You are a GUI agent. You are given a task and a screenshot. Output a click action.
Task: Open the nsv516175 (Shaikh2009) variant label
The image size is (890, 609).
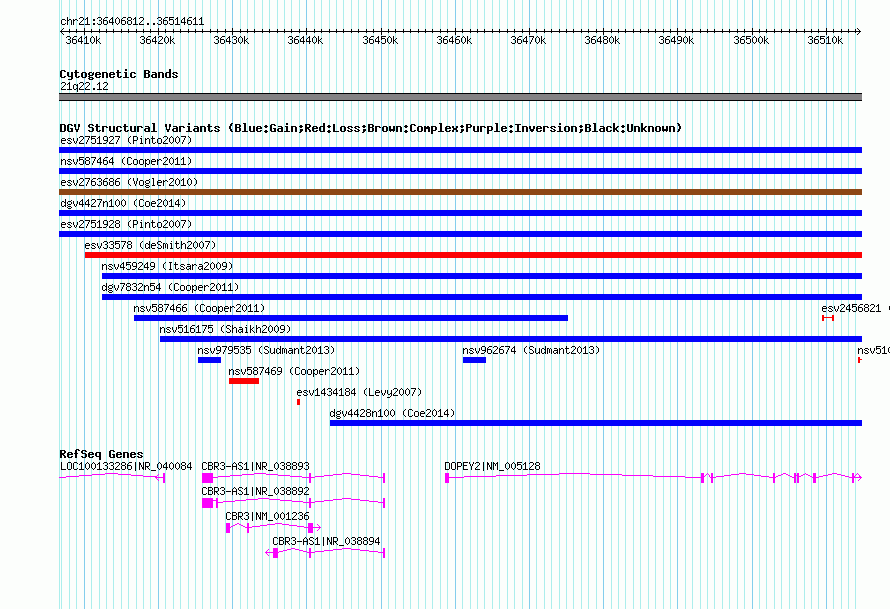pyautogui.click(x=225, y=329)
